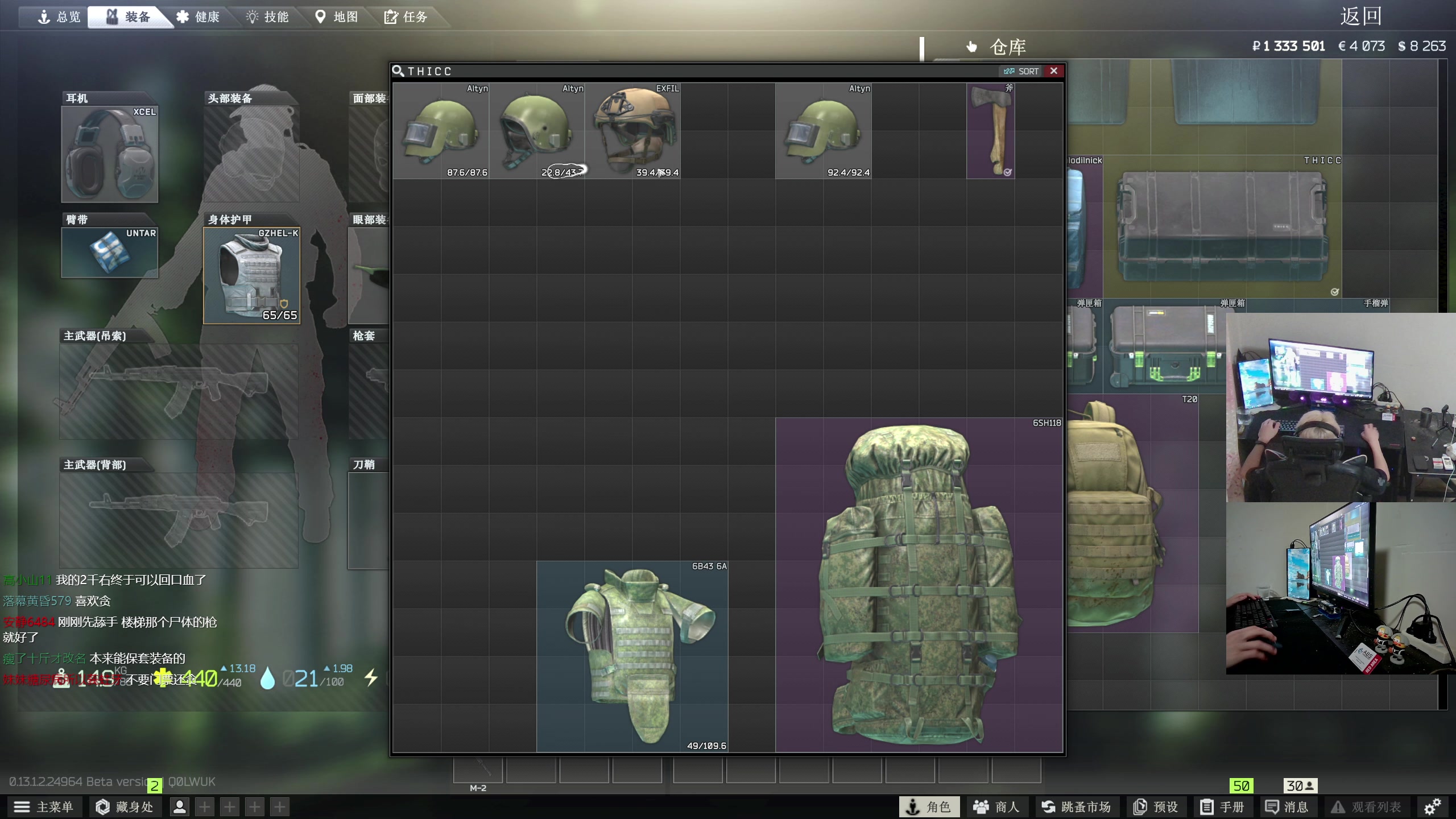Click the hydration water drop icon
Screen dimensions: 1456x819
pyautogui.click(x=267, y=678)
